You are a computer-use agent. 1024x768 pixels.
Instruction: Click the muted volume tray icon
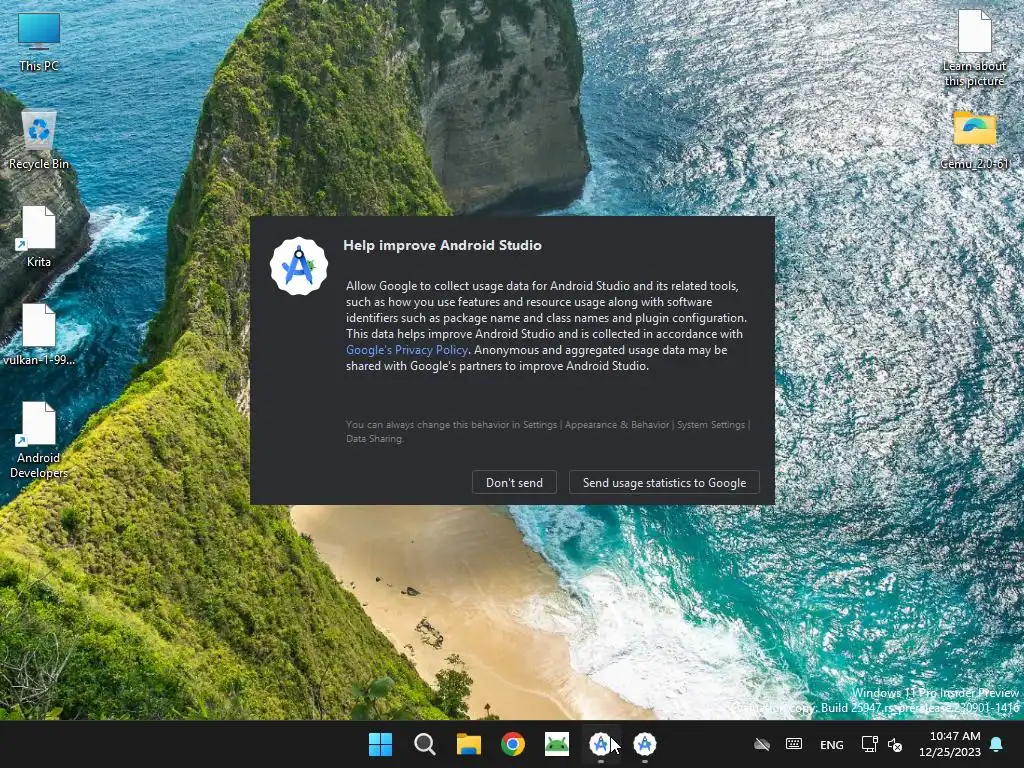[x=895, y=744]
